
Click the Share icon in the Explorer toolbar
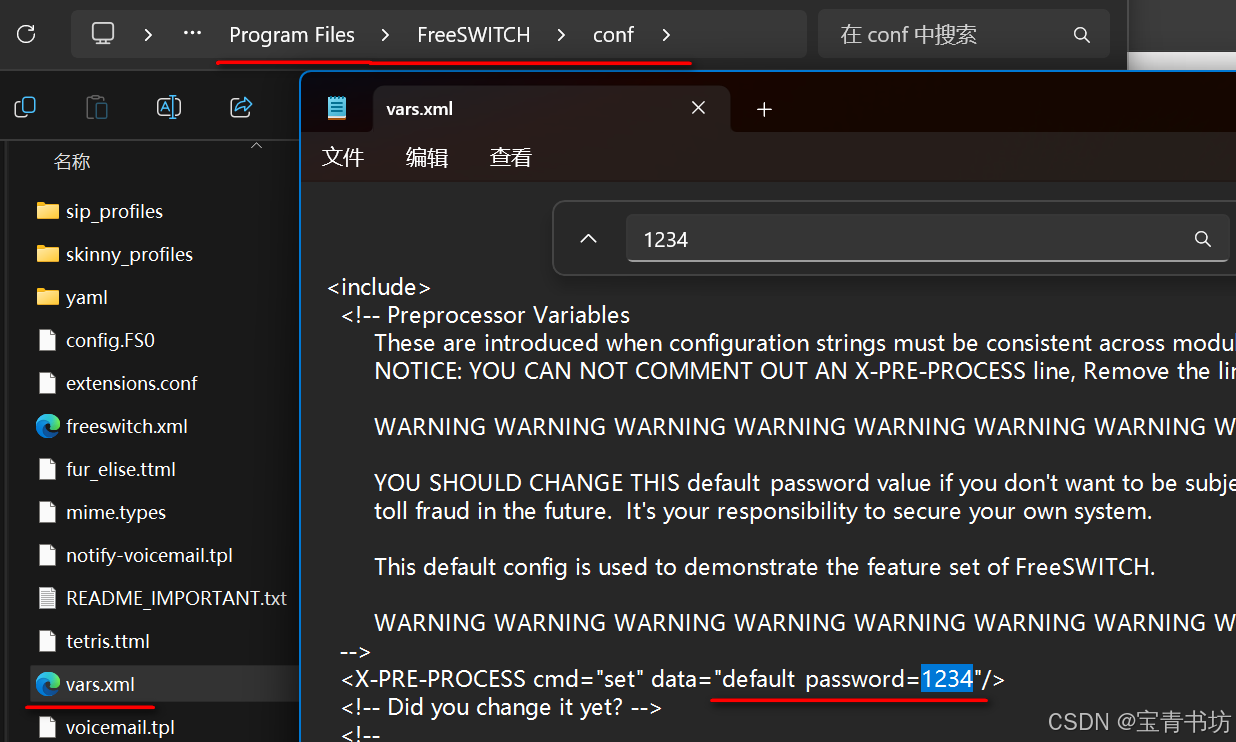pyautogui.click(x=241, y=107)
